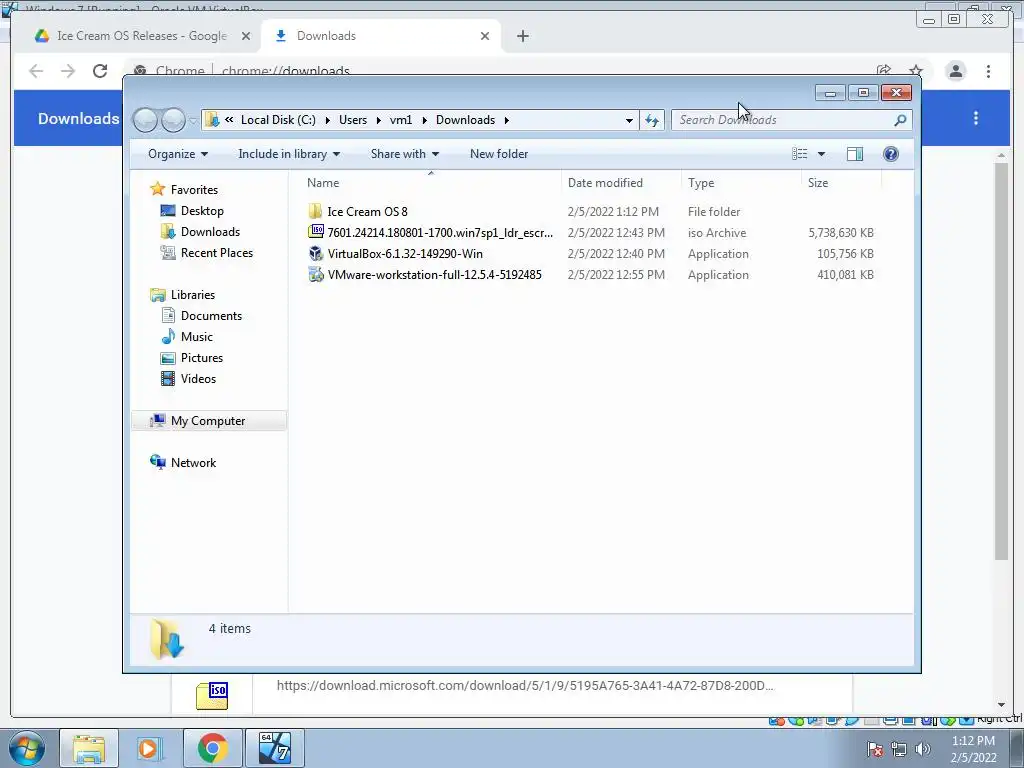Sort files by Size column header
The height and width of the screenshot is (768, 1024).
coord(841,182)
